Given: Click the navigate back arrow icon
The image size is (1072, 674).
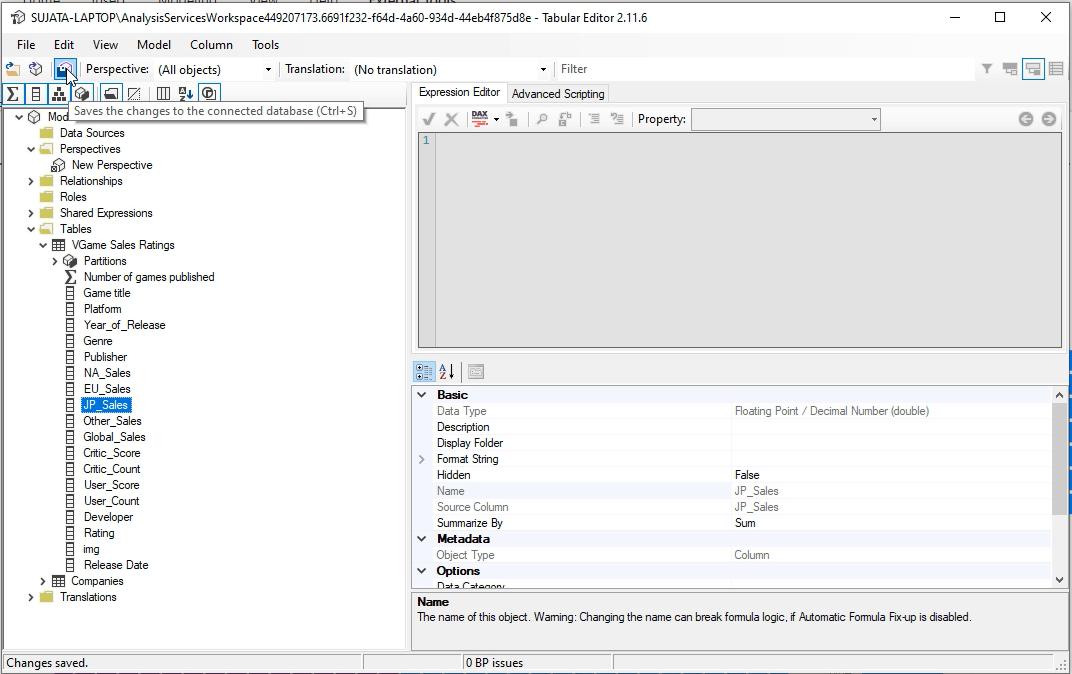Looking at the screenshot, I should pyautogui.click(x=1026, y=119).
